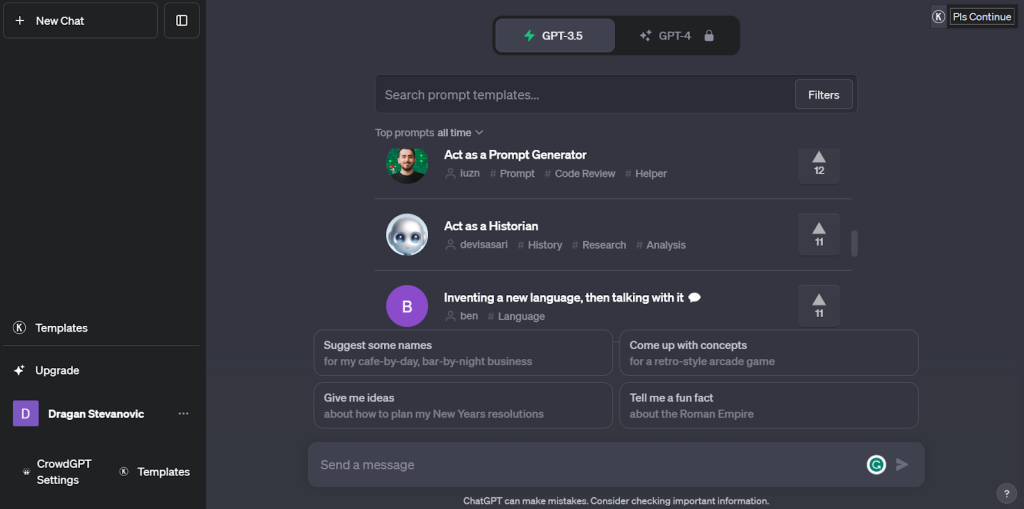The image size is (1024, 509).
Task: Click the sidebar collapse panel icon
Action: point(182,20)
